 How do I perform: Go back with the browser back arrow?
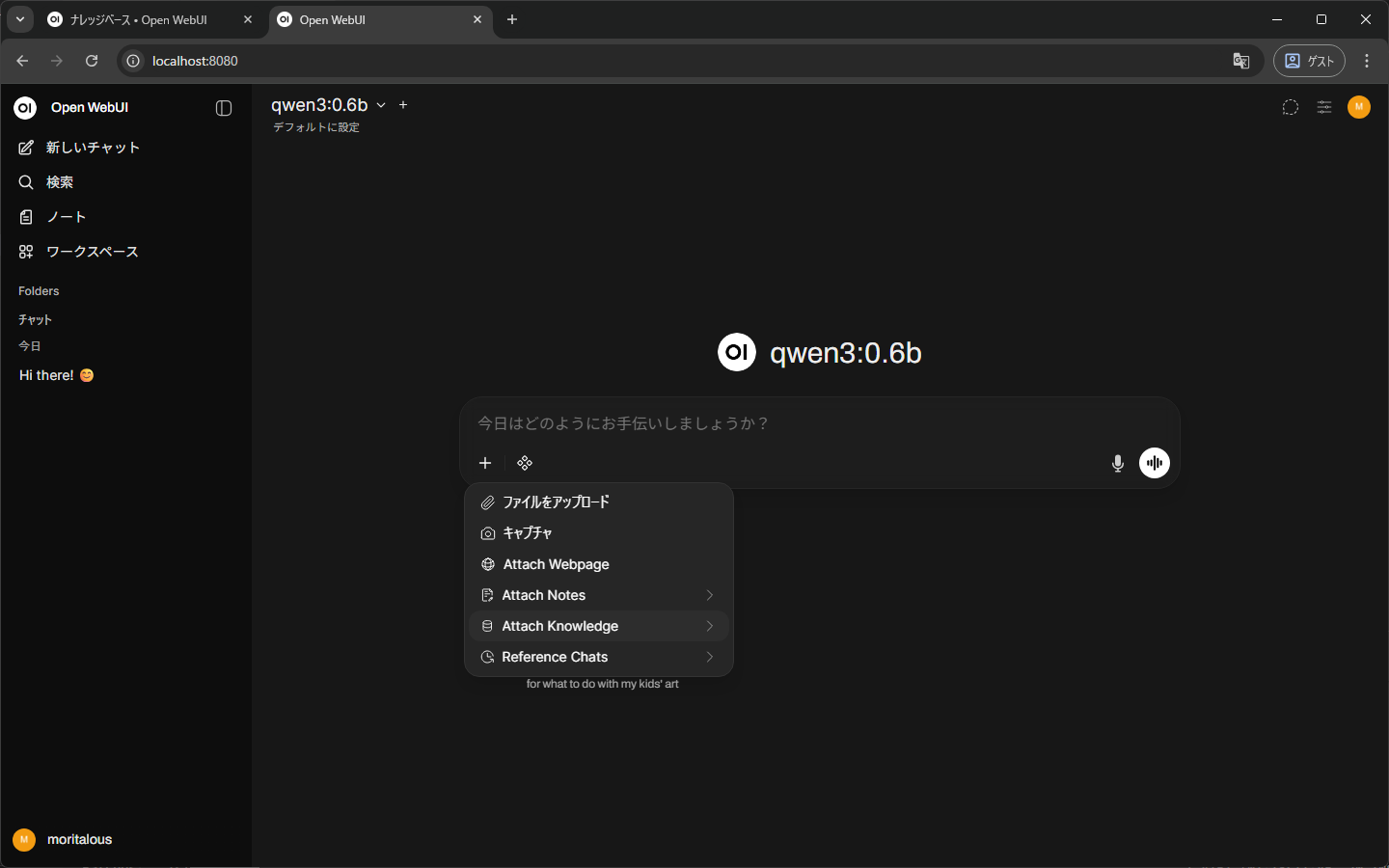coord(22,61)
